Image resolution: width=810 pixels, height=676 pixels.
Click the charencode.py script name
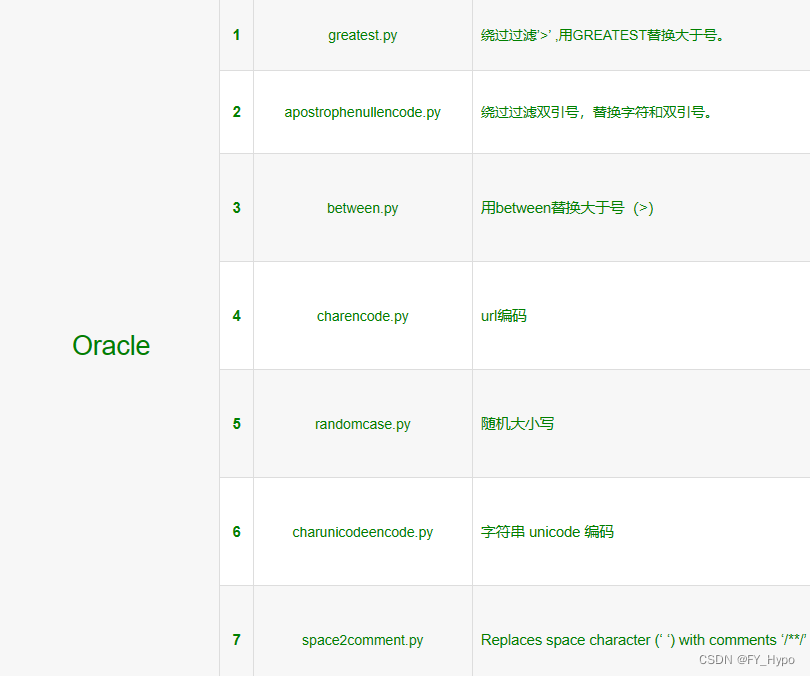(x=363, y=316)
